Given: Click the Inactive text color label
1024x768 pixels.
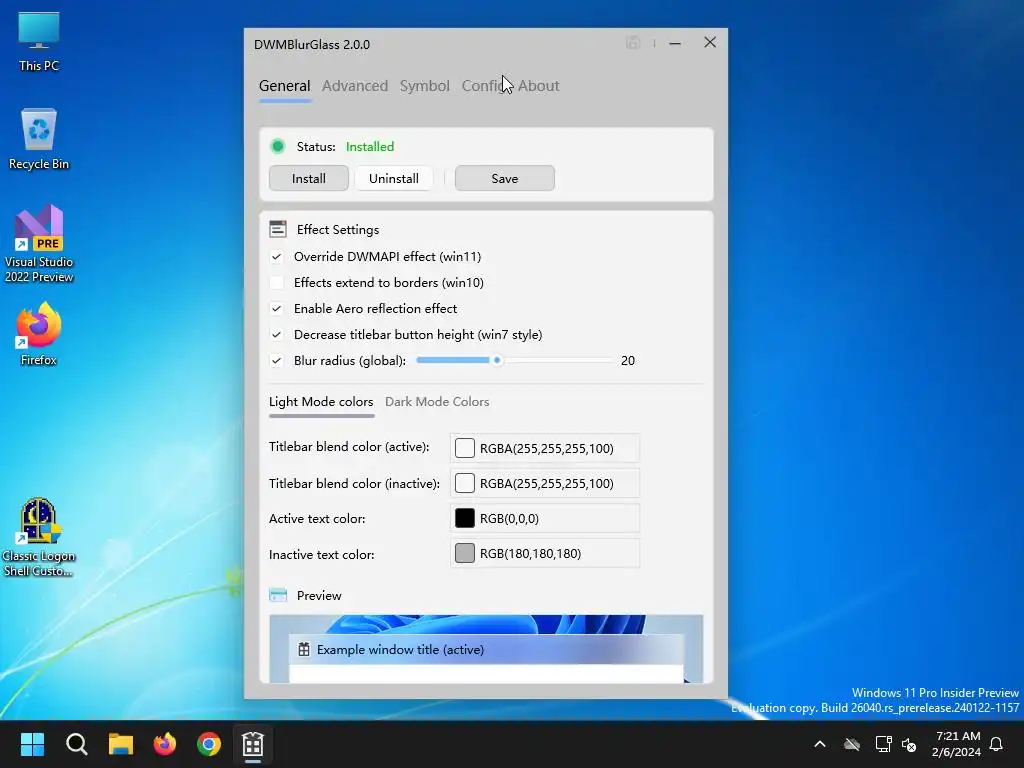Looking at the screenshot, I should 321,554.
